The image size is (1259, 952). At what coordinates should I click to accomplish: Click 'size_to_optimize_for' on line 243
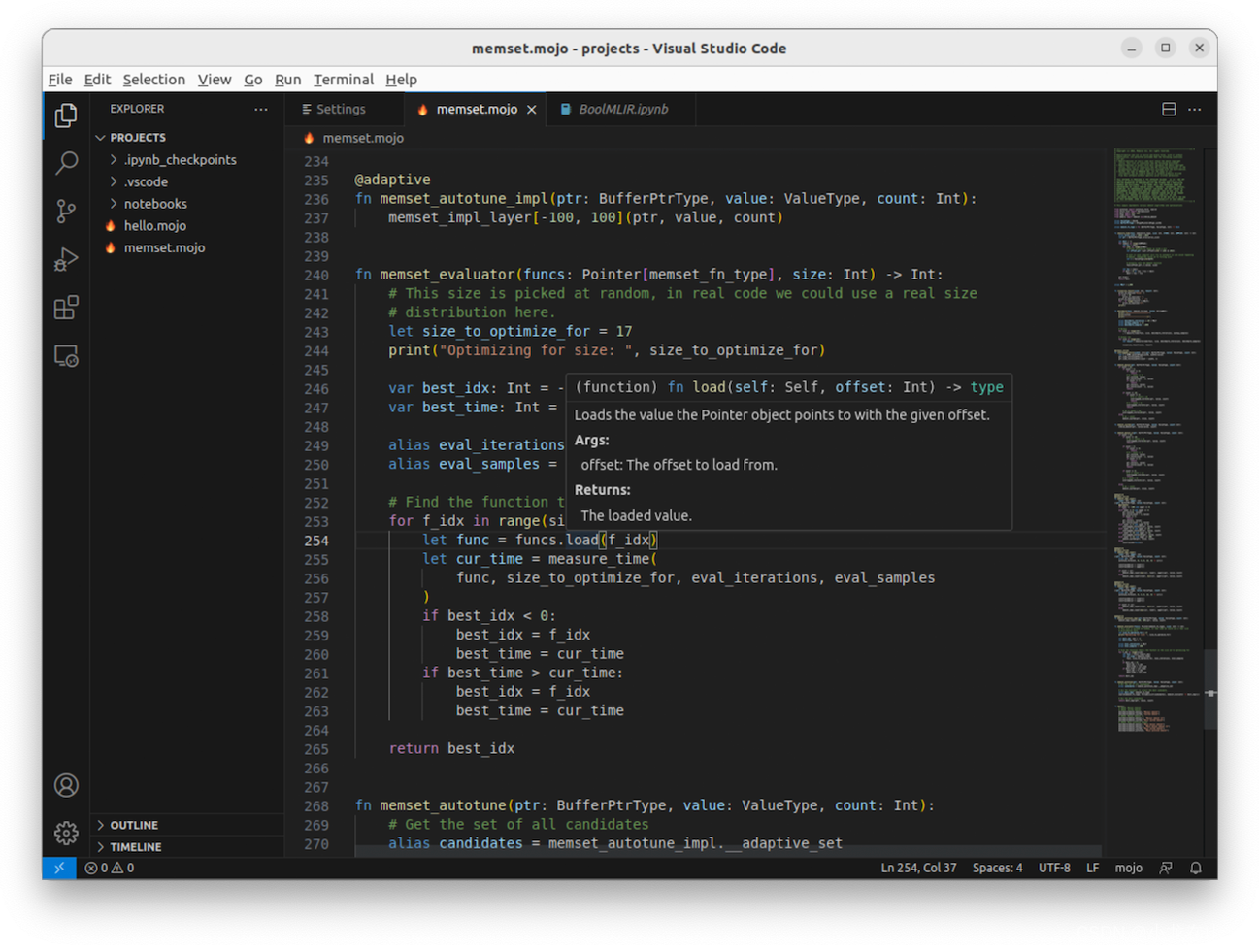coord(506,331)
